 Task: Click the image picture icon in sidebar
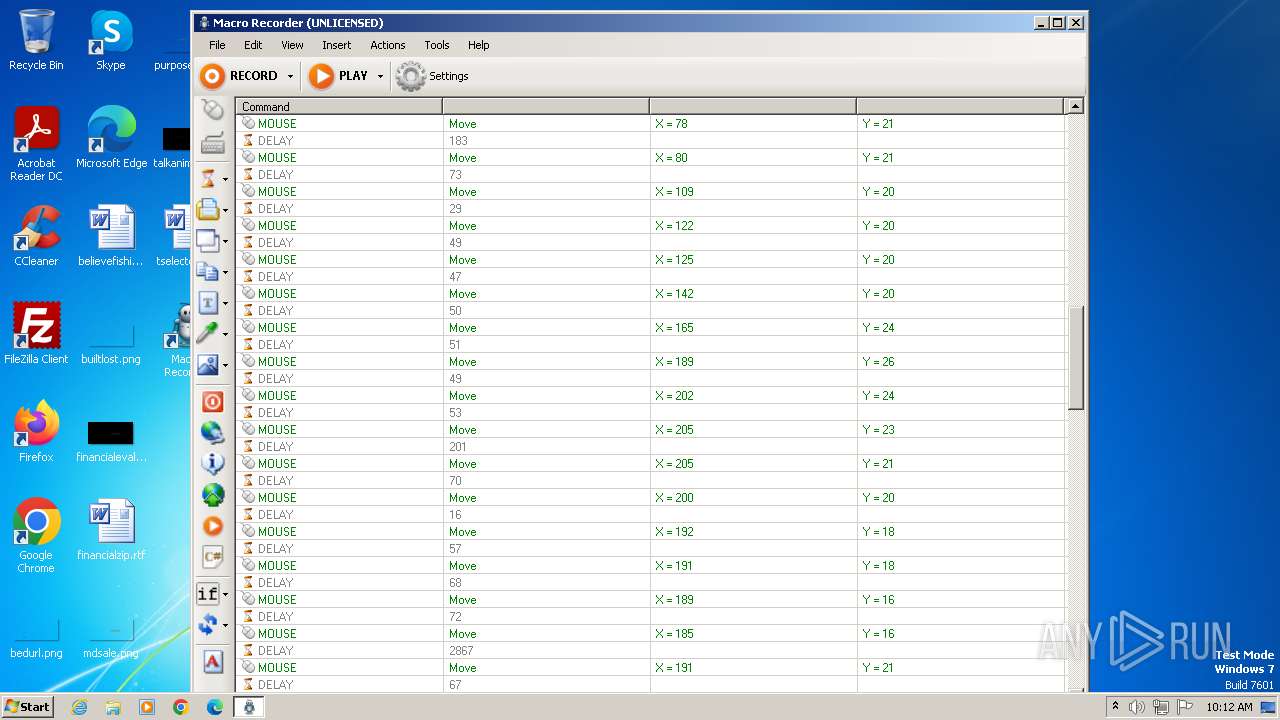(208, 365)
